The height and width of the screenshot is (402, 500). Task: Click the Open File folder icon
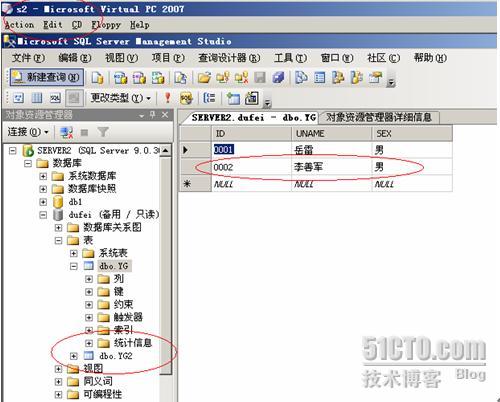tap(204, 78)
